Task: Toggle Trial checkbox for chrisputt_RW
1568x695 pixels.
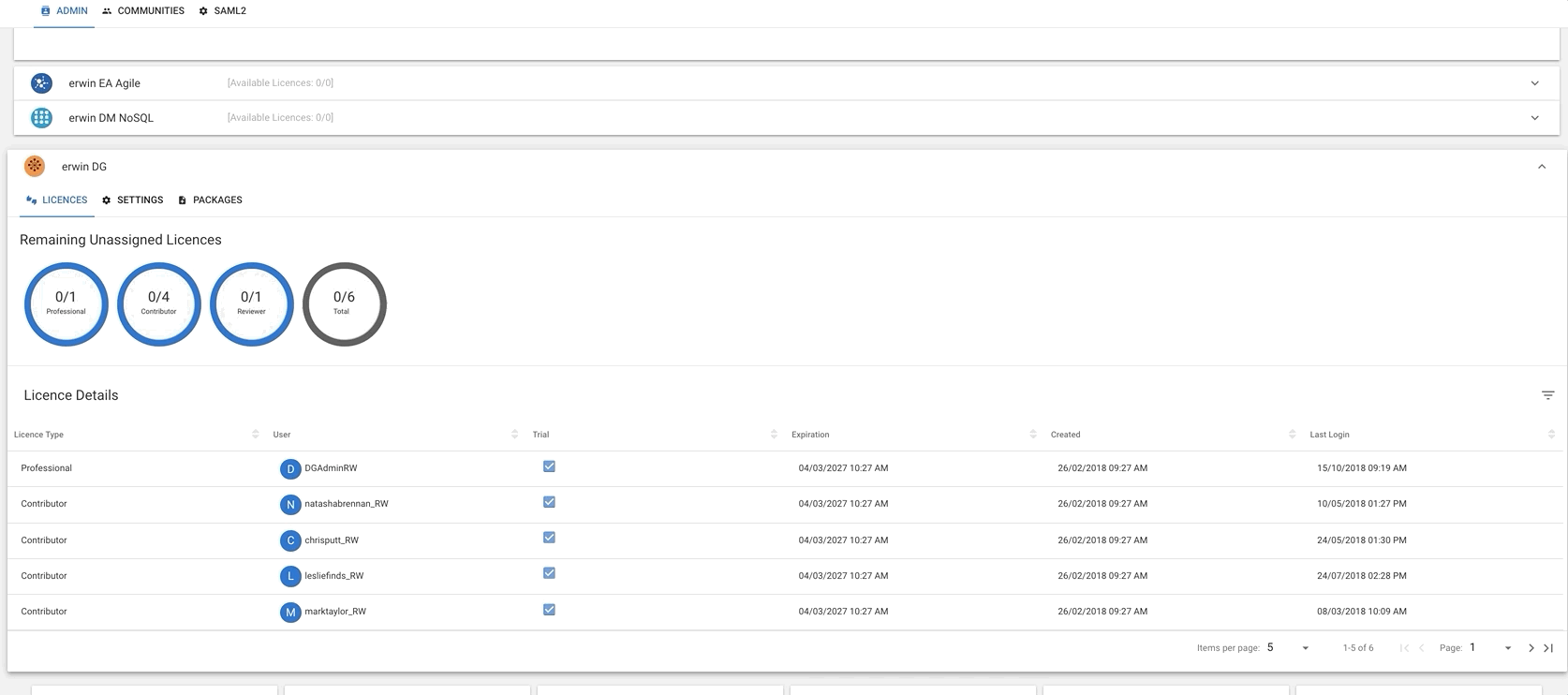Action: pos(549,538)
